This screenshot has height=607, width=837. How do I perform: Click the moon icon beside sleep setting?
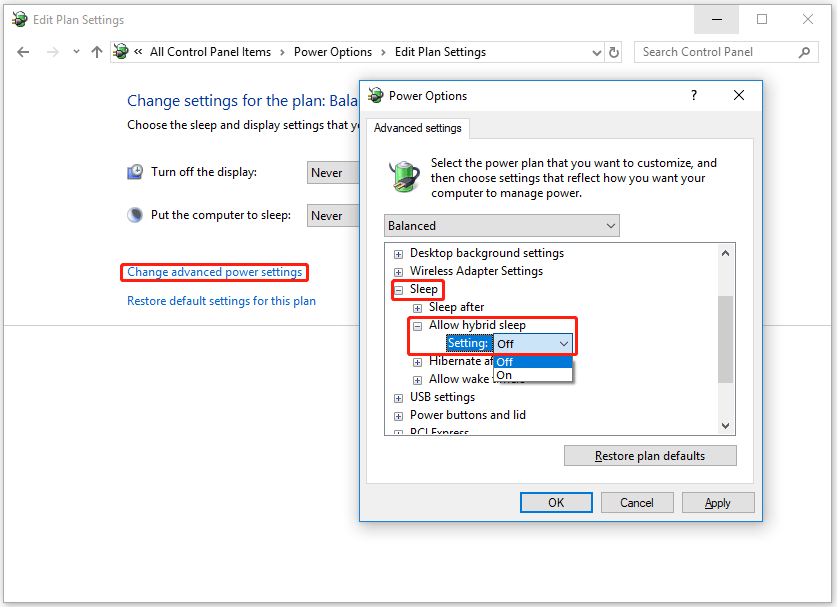click(135, 215)
